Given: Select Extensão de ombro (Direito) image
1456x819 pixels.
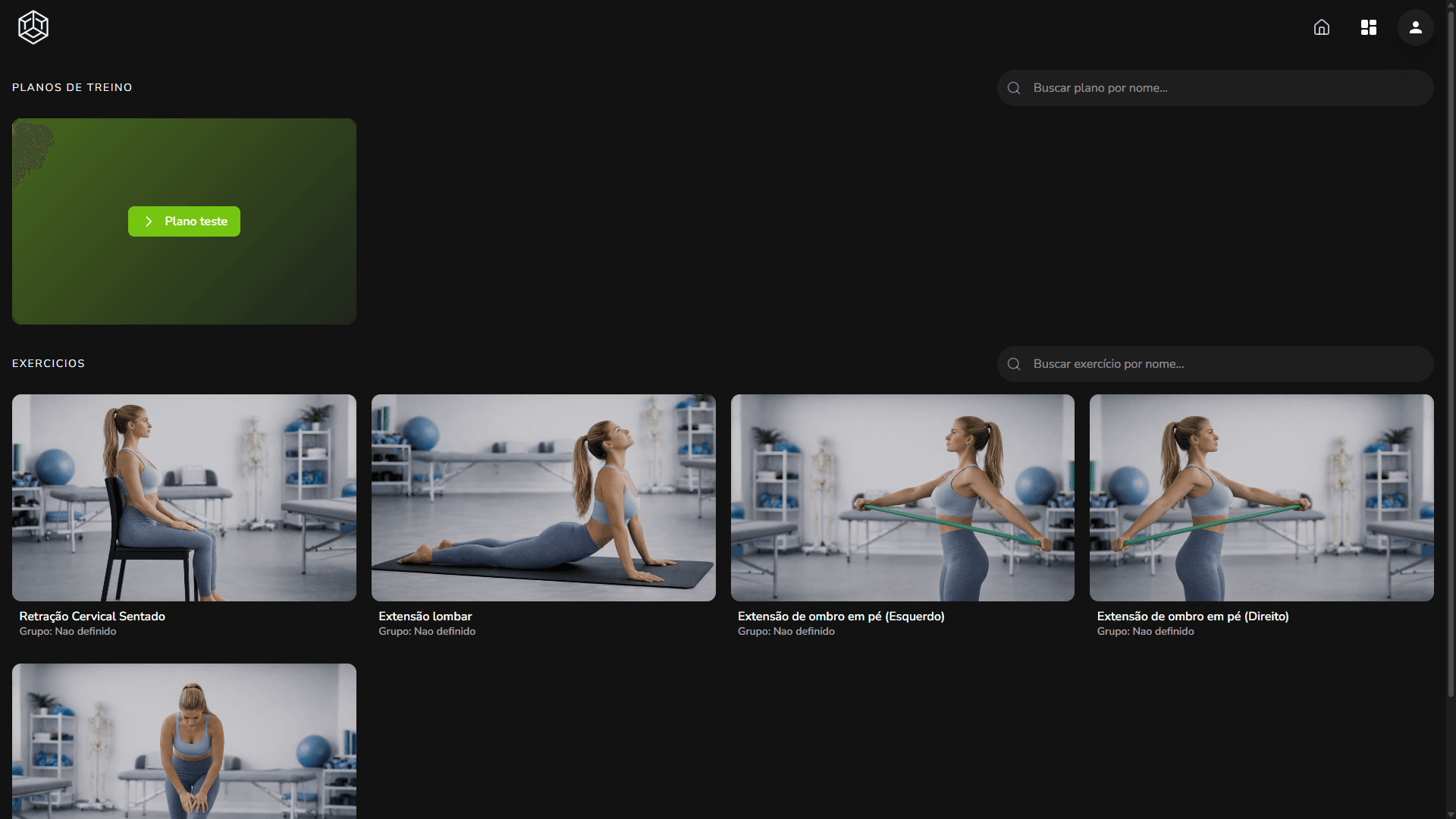Looking at the screenshot, I should coord(1261,497).
